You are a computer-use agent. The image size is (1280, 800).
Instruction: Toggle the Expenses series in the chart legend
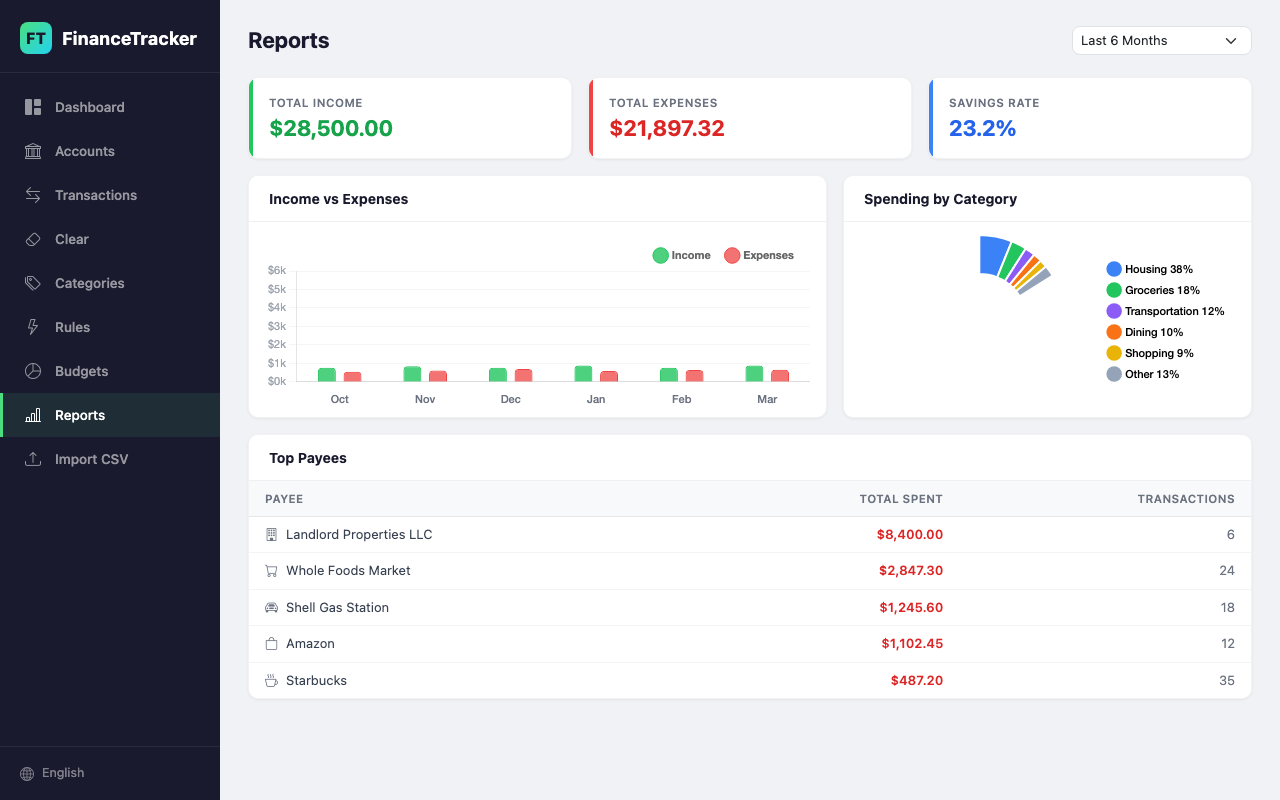[758, 255]
